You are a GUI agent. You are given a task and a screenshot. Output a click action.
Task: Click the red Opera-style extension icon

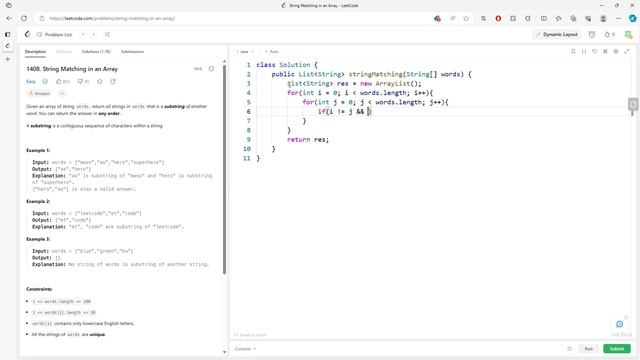tap(498, 18)
